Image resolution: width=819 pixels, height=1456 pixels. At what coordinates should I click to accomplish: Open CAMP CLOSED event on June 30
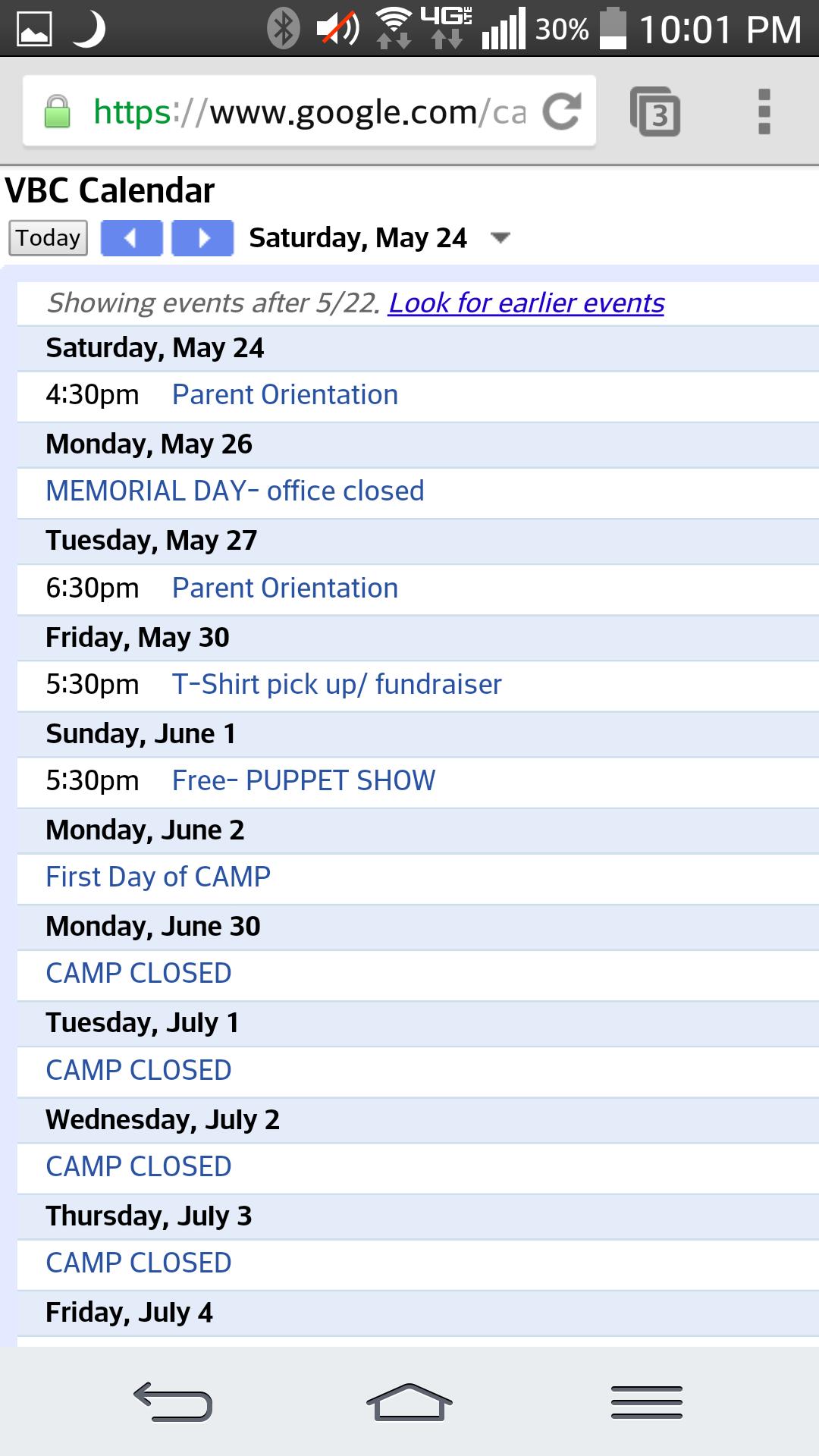[138, 974]
